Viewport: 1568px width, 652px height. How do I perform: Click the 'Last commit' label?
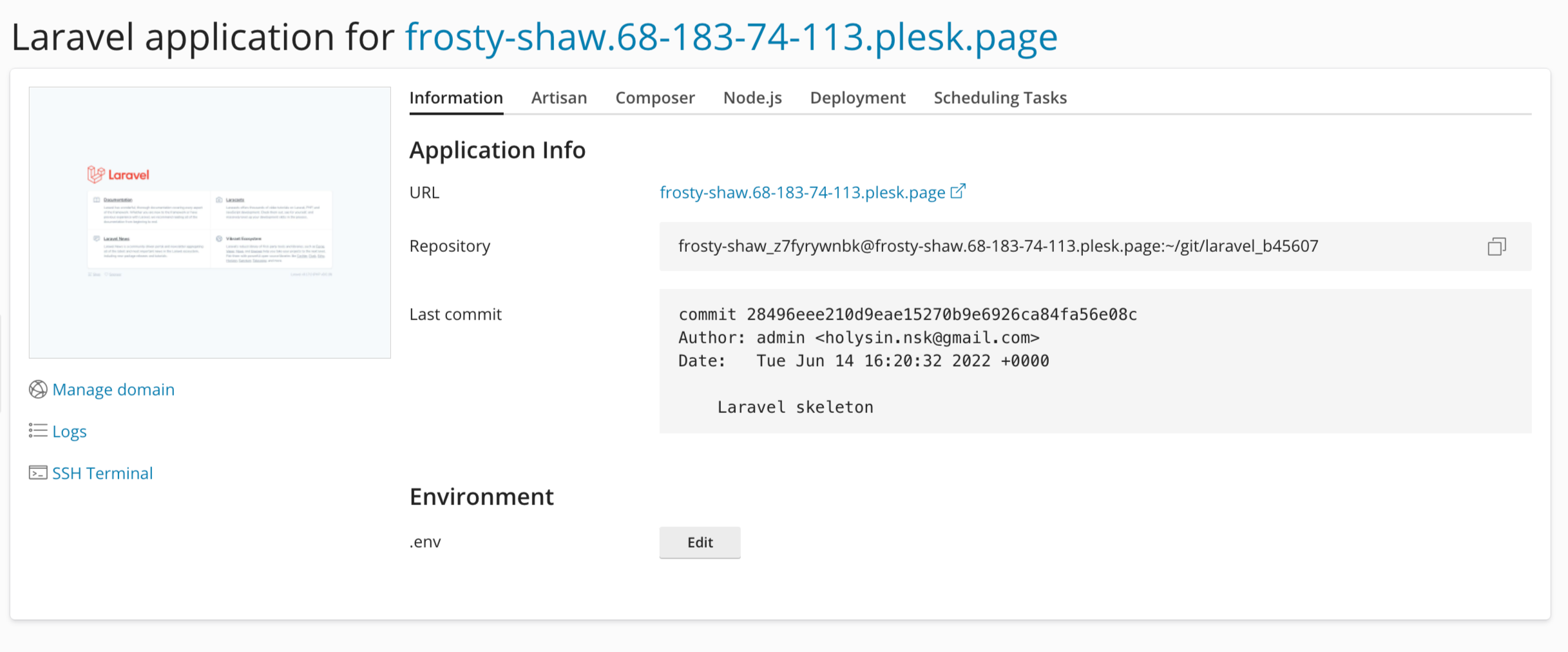pos(455,314)
